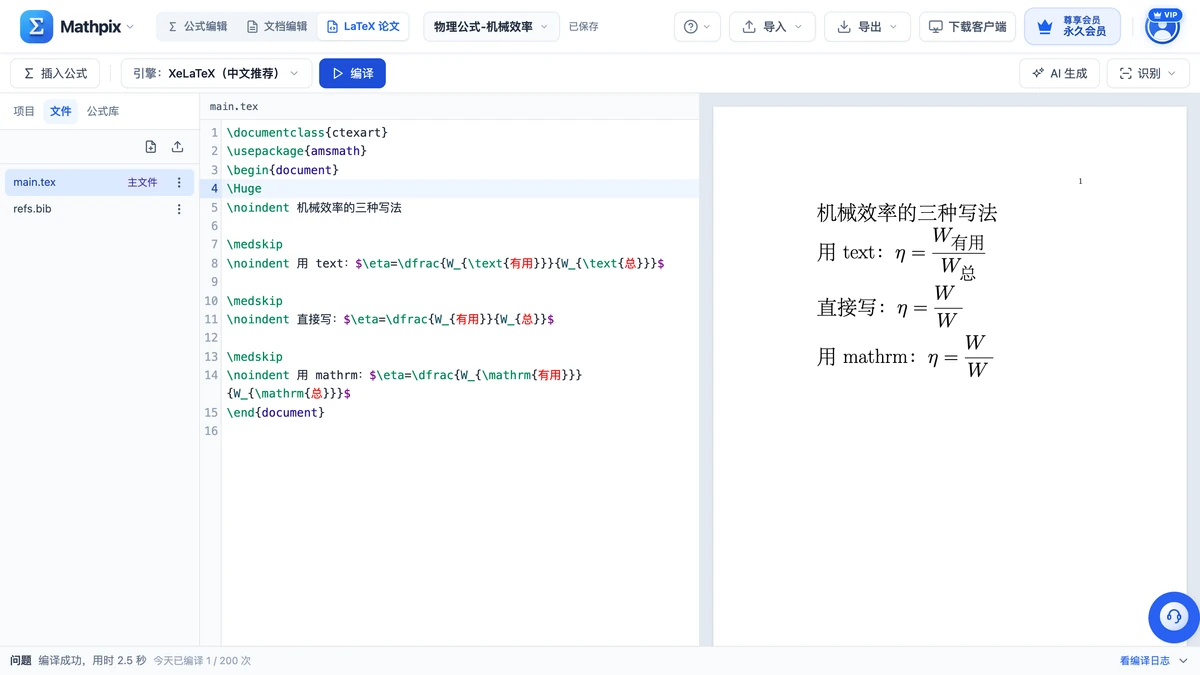Click the upload file icon

coord(178,147)
